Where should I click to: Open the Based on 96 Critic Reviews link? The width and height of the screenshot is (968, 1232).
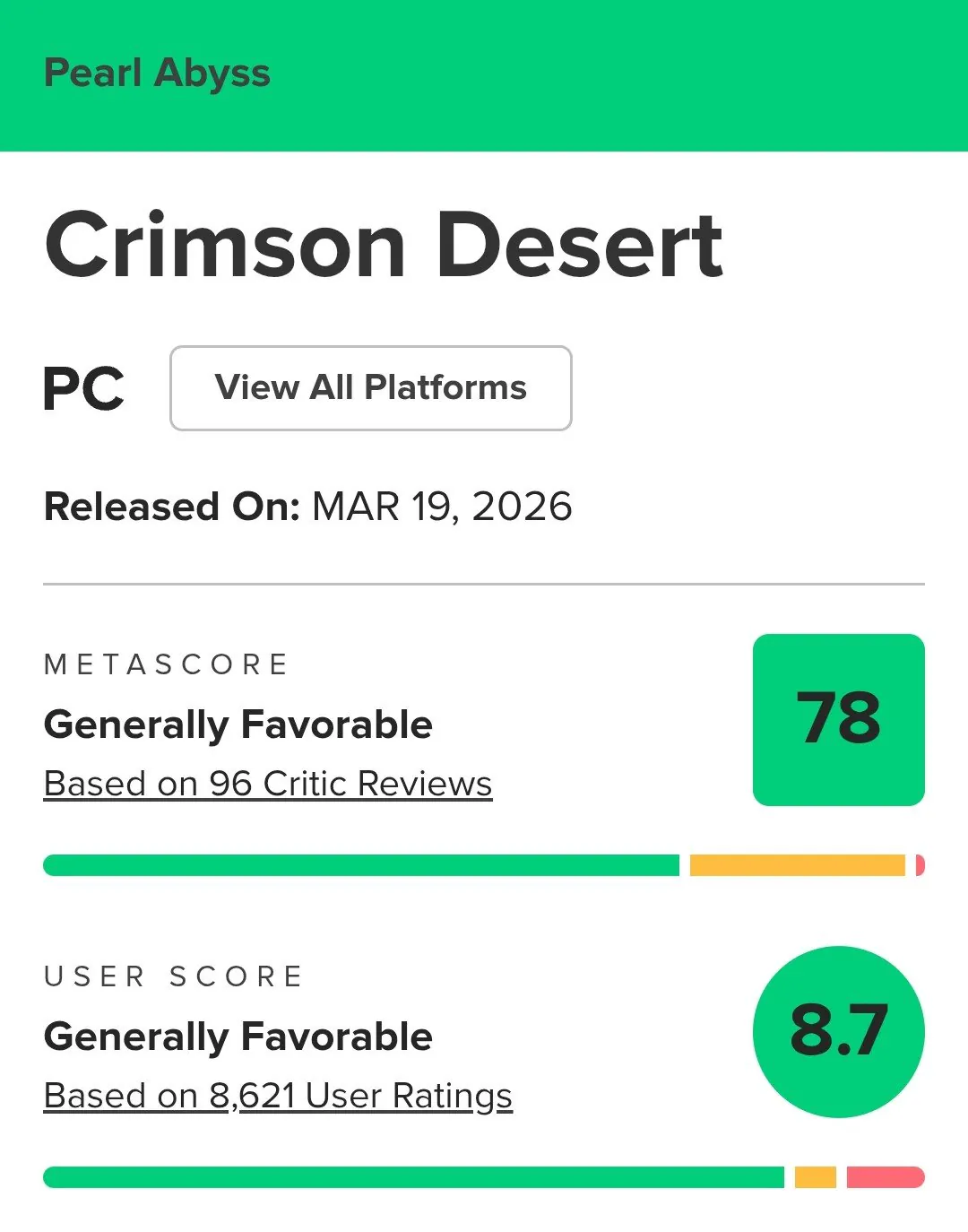click(x=268, y=784)
